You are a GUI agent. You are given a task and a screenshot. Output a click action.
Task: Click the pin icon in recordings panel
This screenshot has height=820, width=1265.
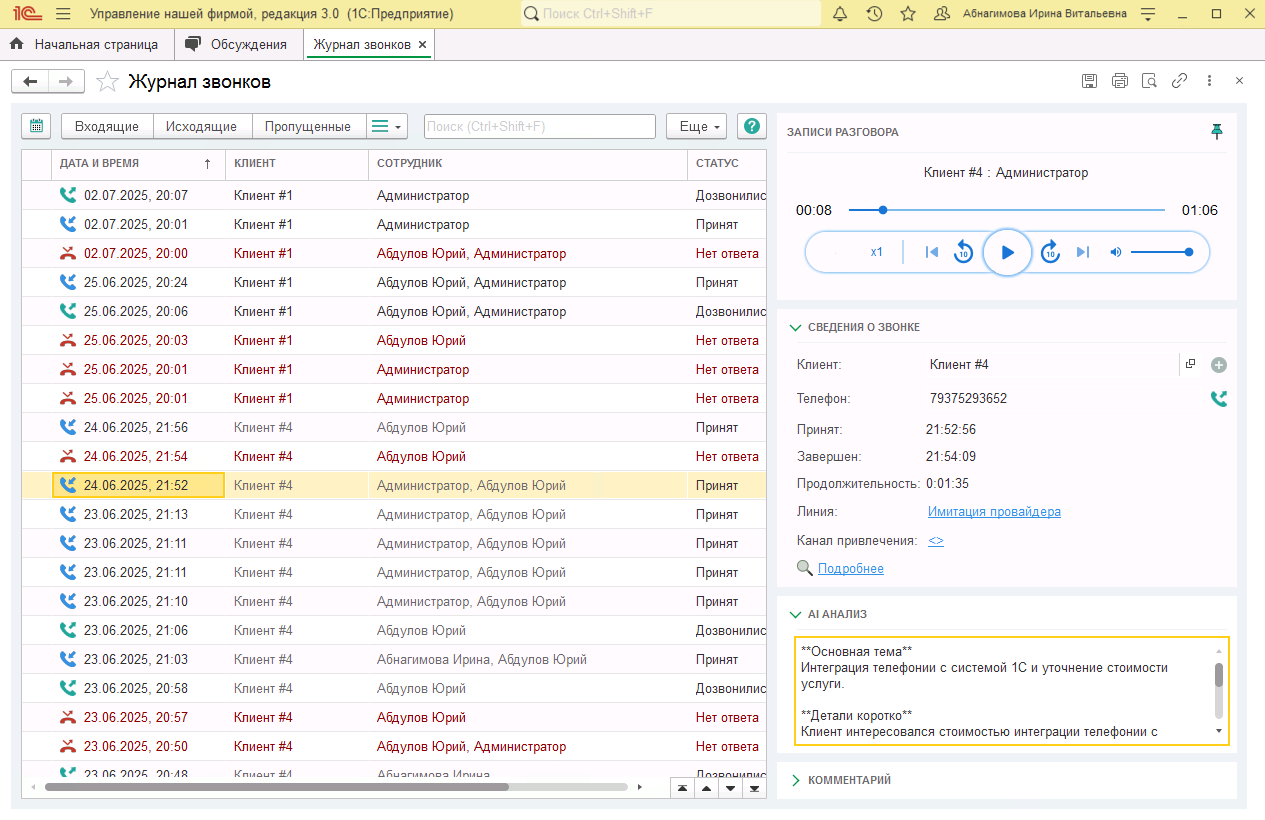click(x=1217, y=132)
